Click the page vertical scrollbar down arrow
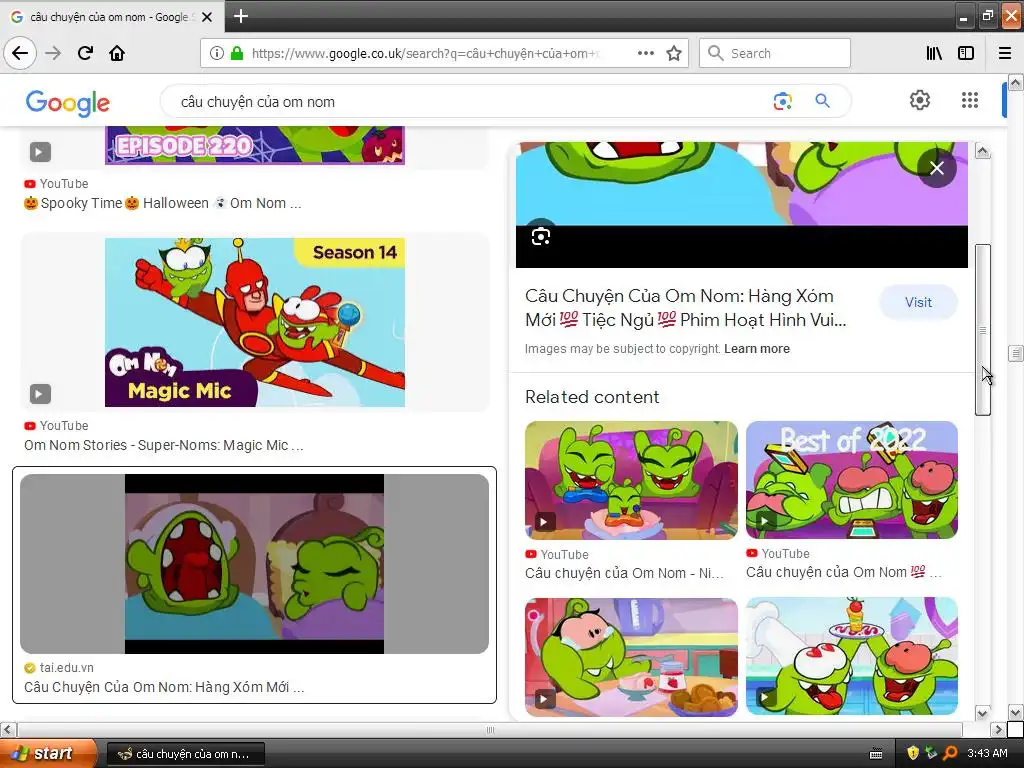 tap(1016, 712)
